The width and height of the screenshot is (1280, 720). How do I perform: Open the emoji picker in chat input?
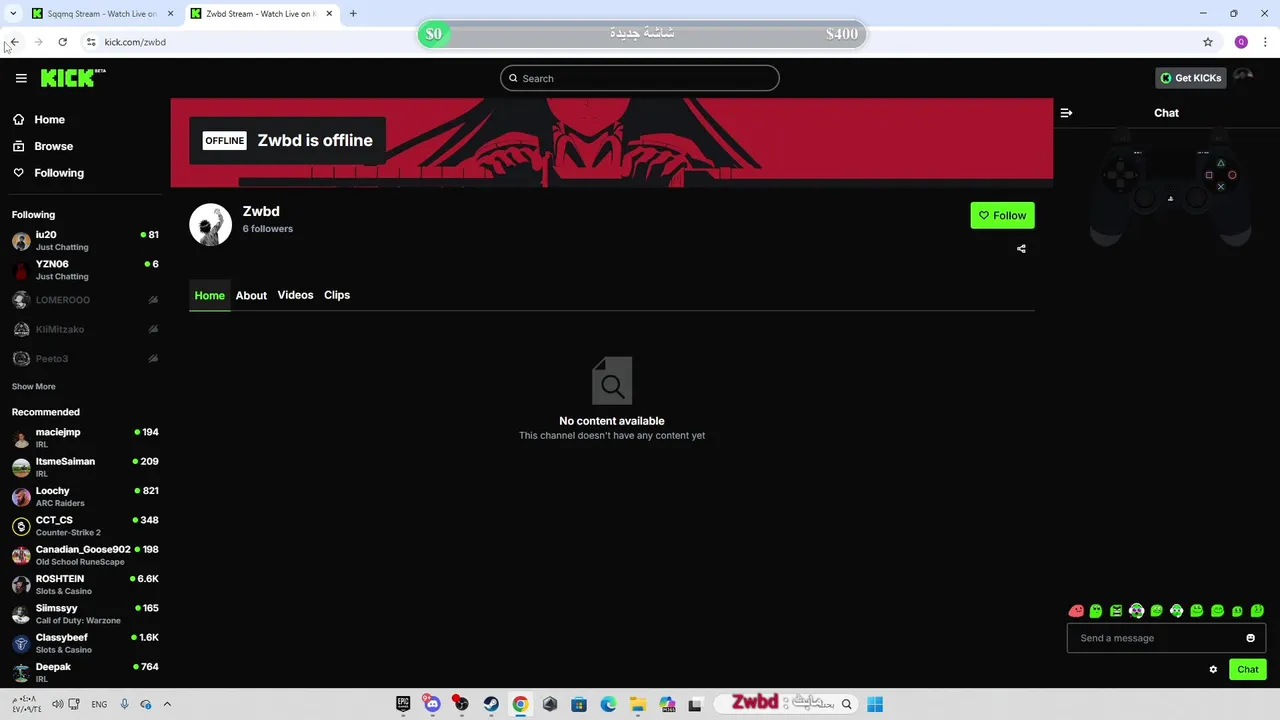point(1250,638)
